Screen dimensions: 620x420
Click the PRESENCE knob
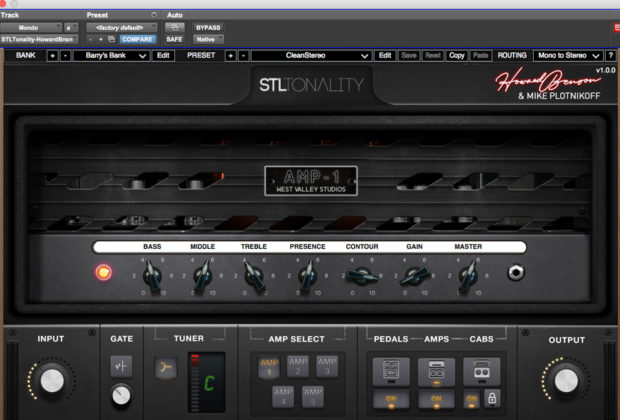point(307,275)
